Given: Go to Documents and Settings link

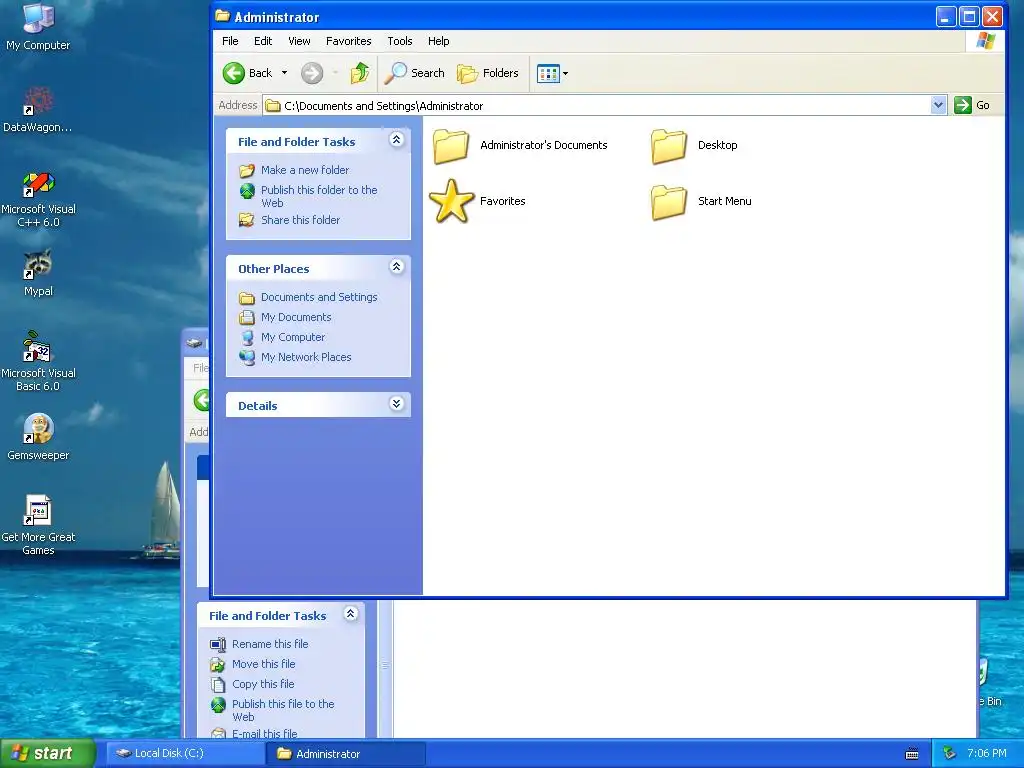Looking at the screenshot, I should point(319,297).
